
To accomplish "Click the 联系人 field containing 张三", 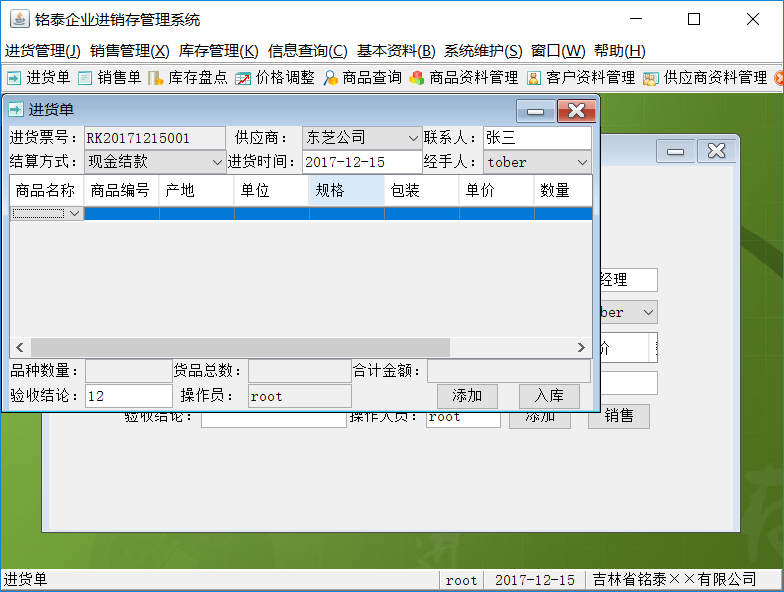I will [x=537, y=138].
